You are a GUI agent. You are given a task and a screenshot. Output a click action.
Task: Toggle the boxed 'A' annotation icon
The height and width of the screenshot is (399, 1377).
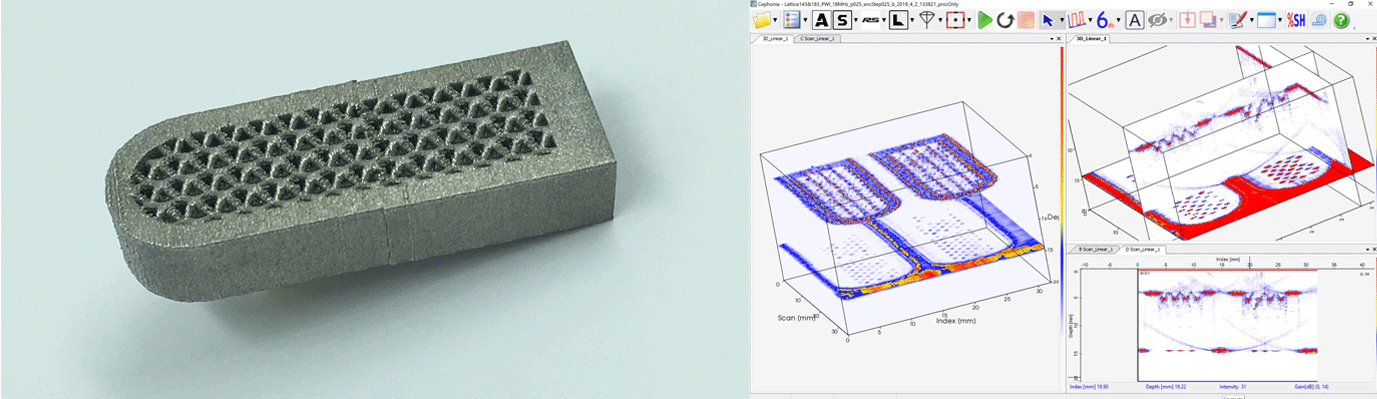point(1135,20)
